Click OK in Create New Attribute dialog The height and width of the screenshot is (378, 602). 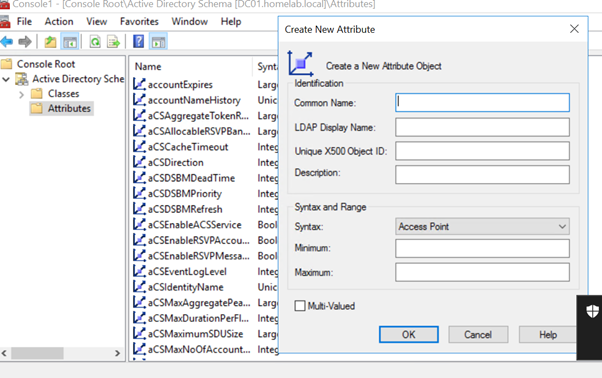point(408,335)
